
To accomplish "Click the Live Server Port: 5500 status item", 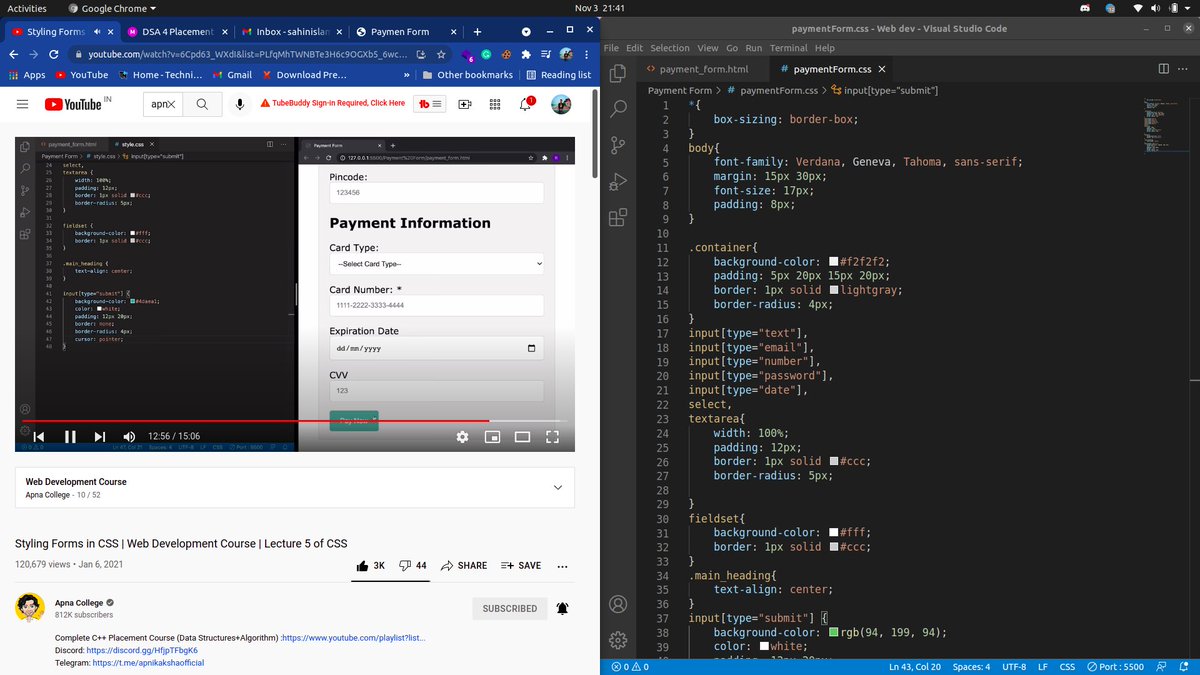I will (x=1115, y=667).
